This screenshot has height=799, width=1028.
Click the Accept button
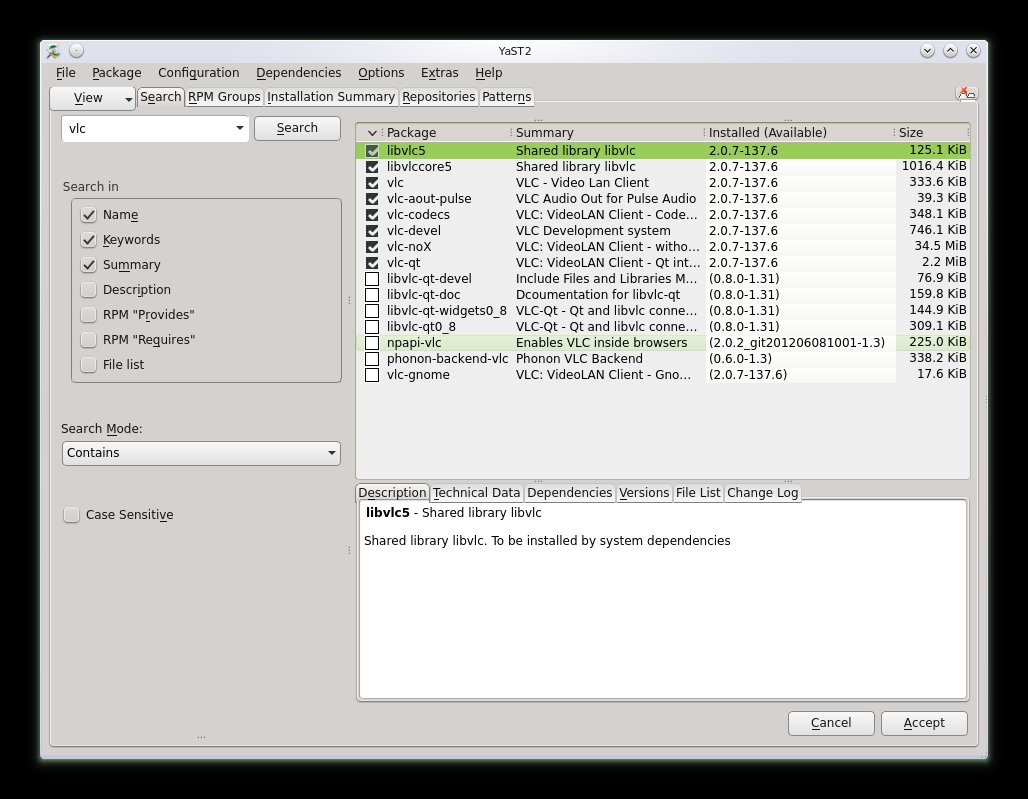pyautogui.click(x=924, y=723)
